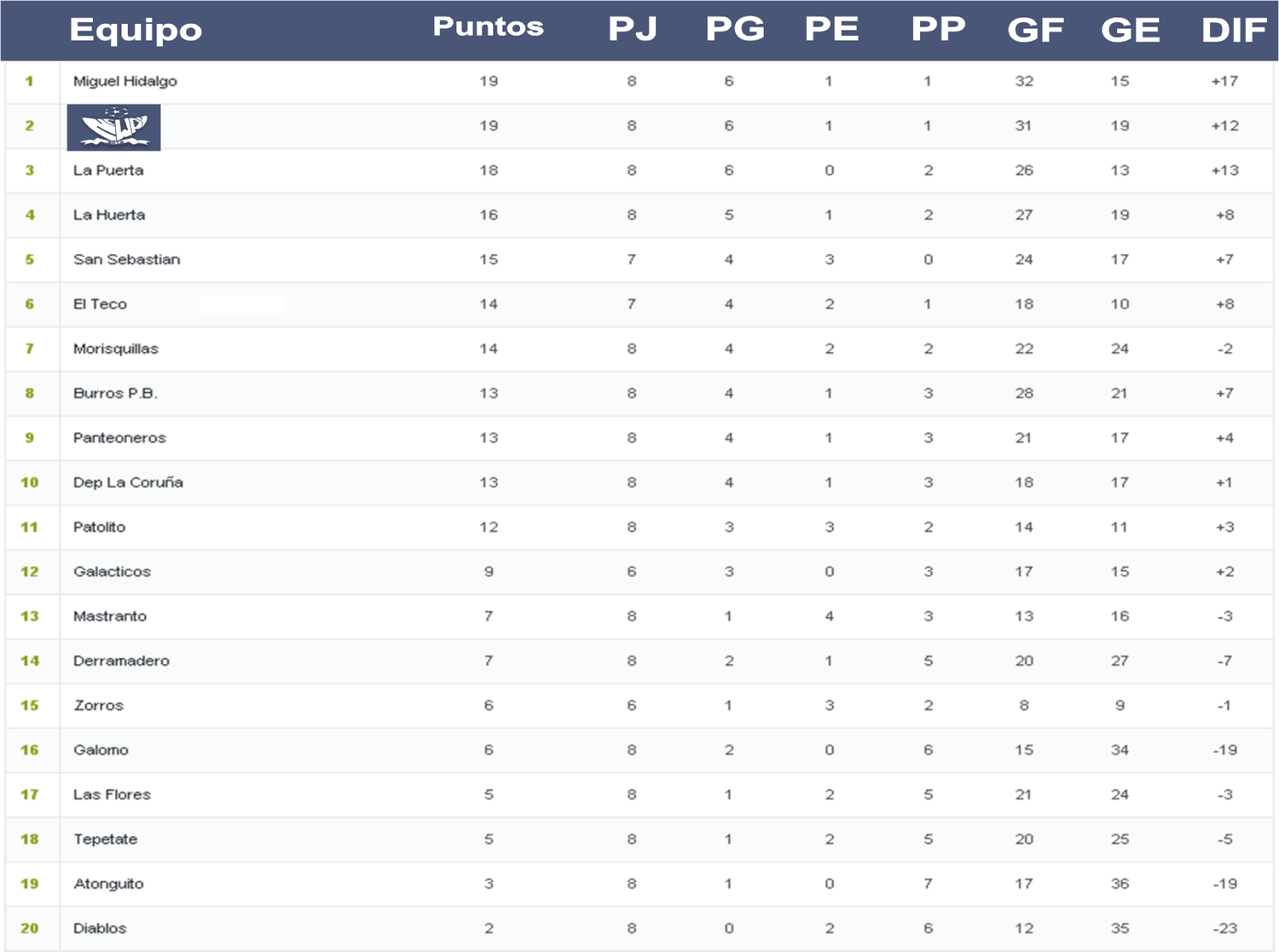Click rank number 10 in the position column
This screenshot has width=1279, height=952.
(x=30, y=482)
